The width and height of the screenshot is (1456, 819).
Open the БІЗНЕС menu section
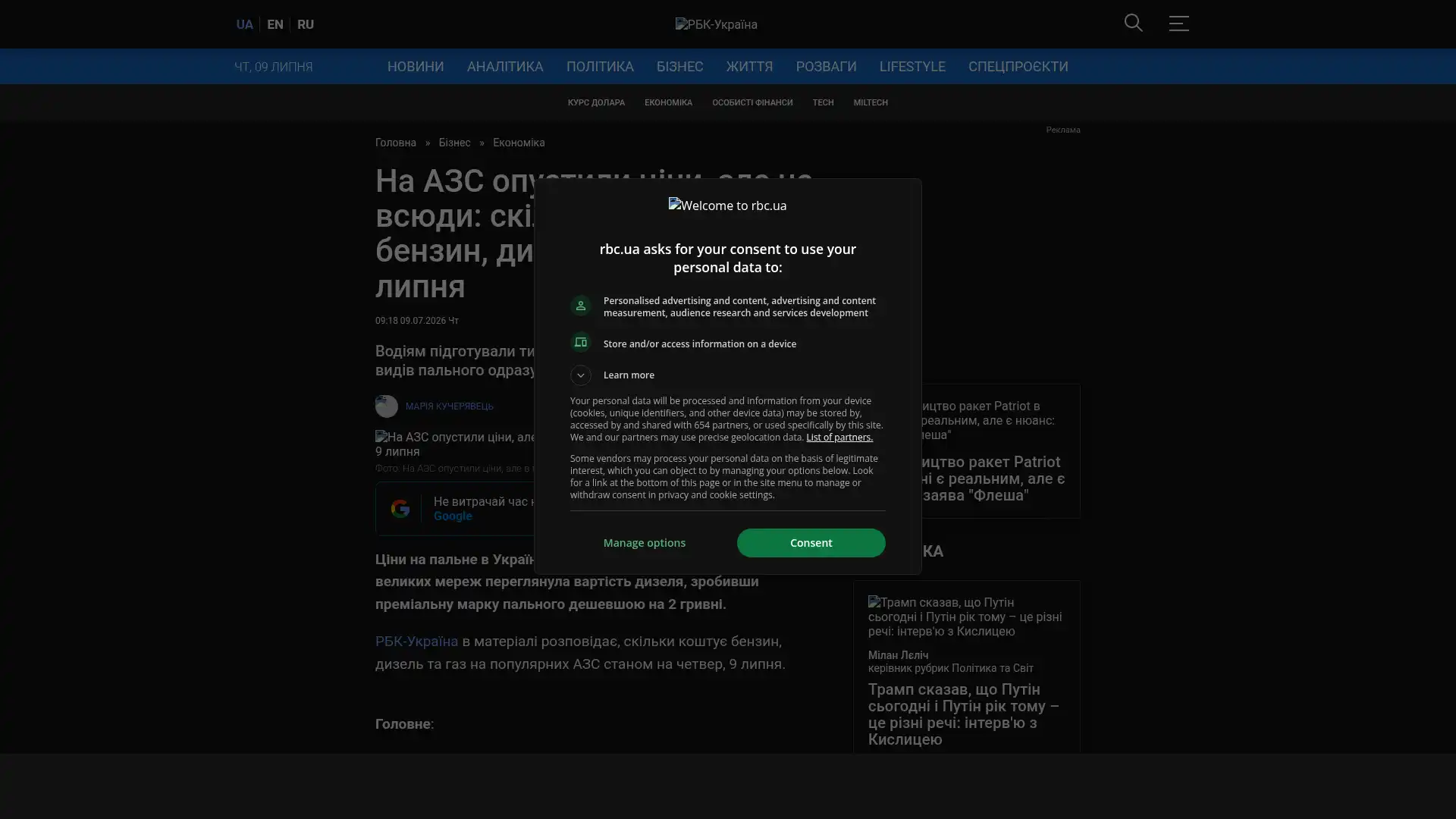pos(679,67)
